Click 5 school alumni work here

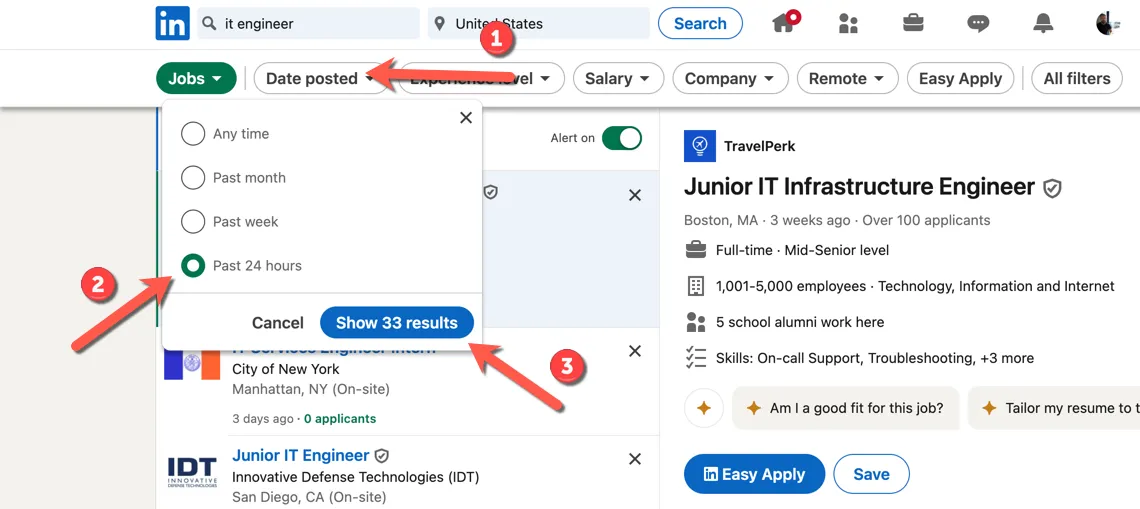pos(800,322)
